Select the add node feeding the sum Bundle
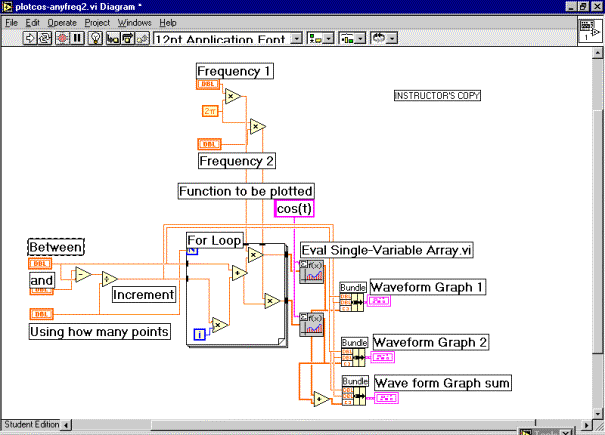This screenshot has height=435, width=605. (x=321, y=399)
